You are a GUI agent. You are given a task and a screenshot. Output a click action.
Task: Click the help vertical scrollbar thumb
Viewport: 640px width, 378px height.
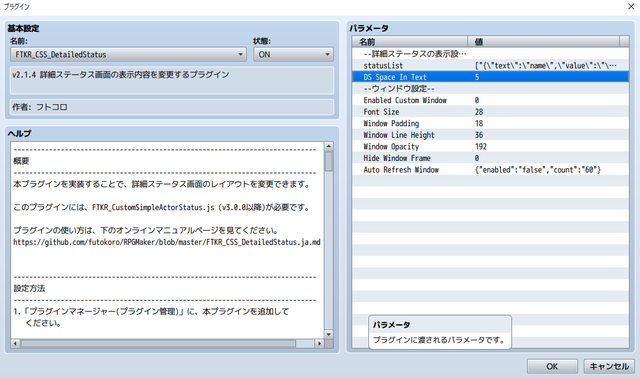(x=329, y=162)
